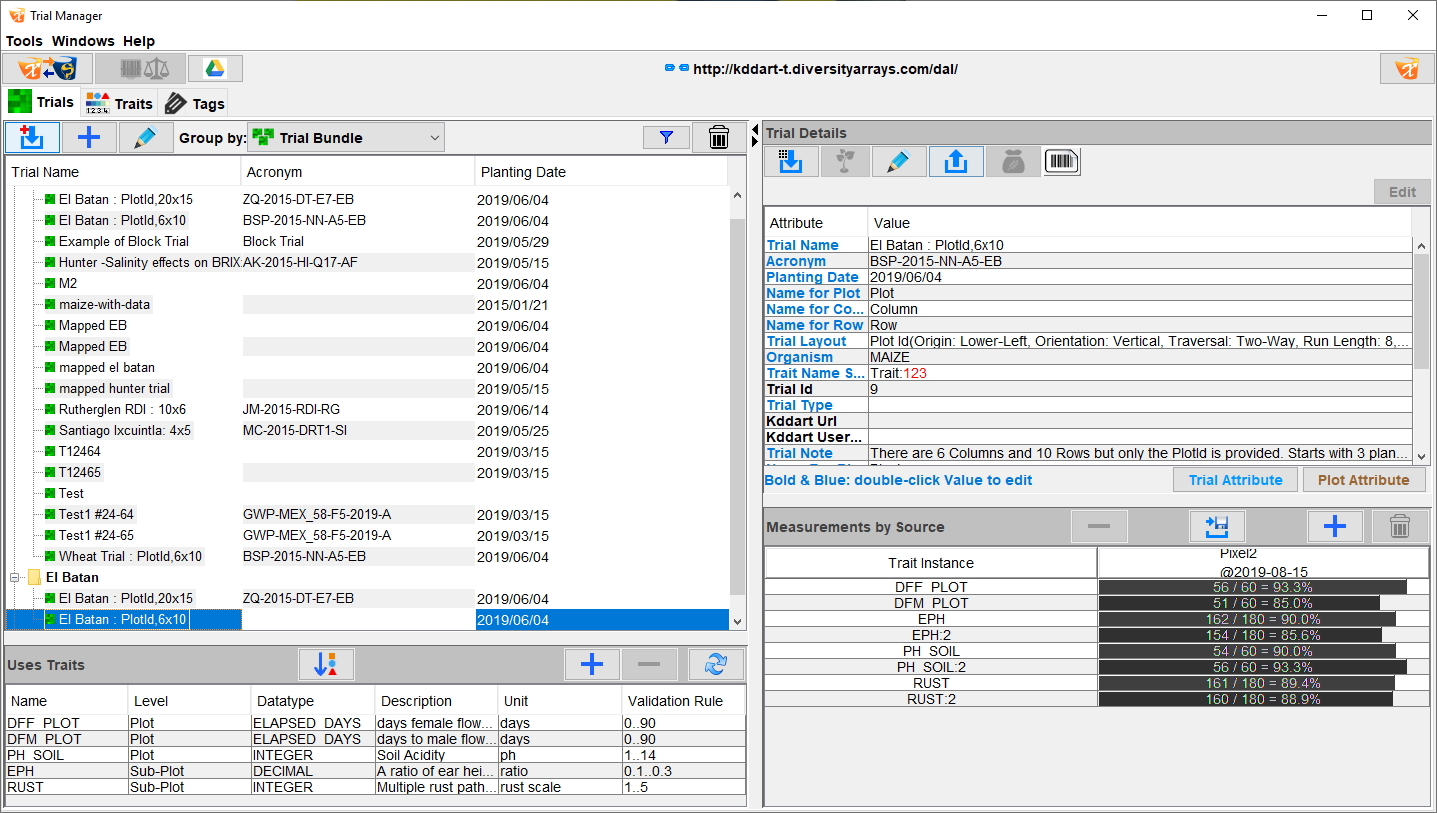Image resolution: width=1437 pixels, height=813 pixels.
Task: Open the Help menu
Action: pyautogui.click(x=139, y=41)
